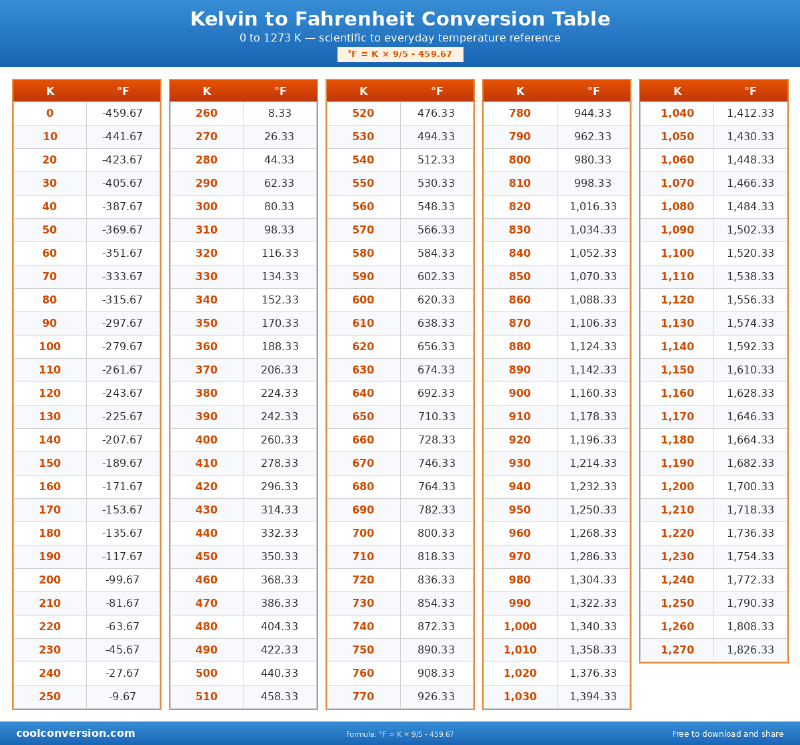800x745 pixels.
Task: Click the orange formula box in header
Action: 400,54
